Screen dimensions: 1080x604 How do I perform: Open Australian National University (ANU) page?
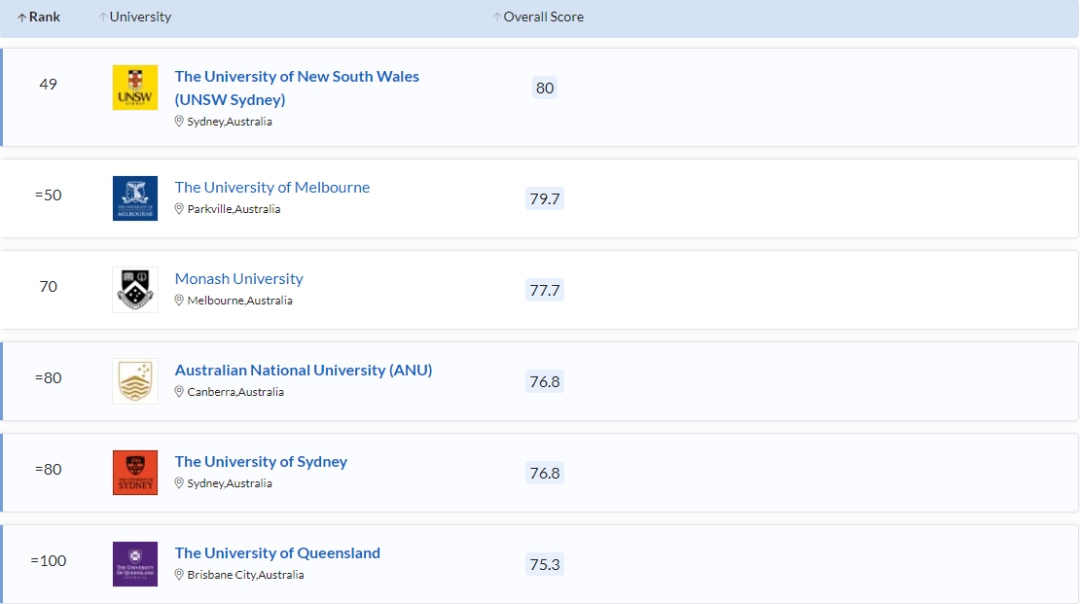(303, 370)
